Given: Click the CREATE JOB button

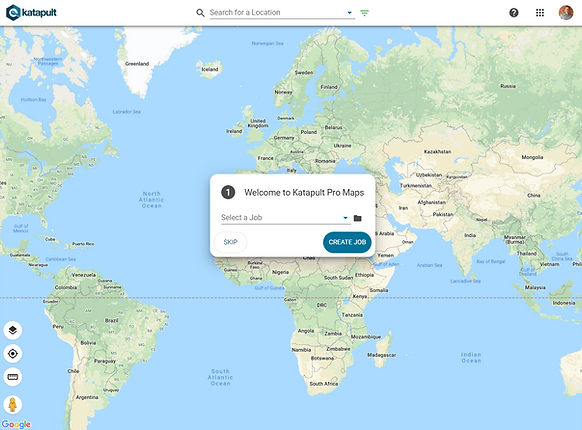Looking at the screenshot, I should [347, 242].
